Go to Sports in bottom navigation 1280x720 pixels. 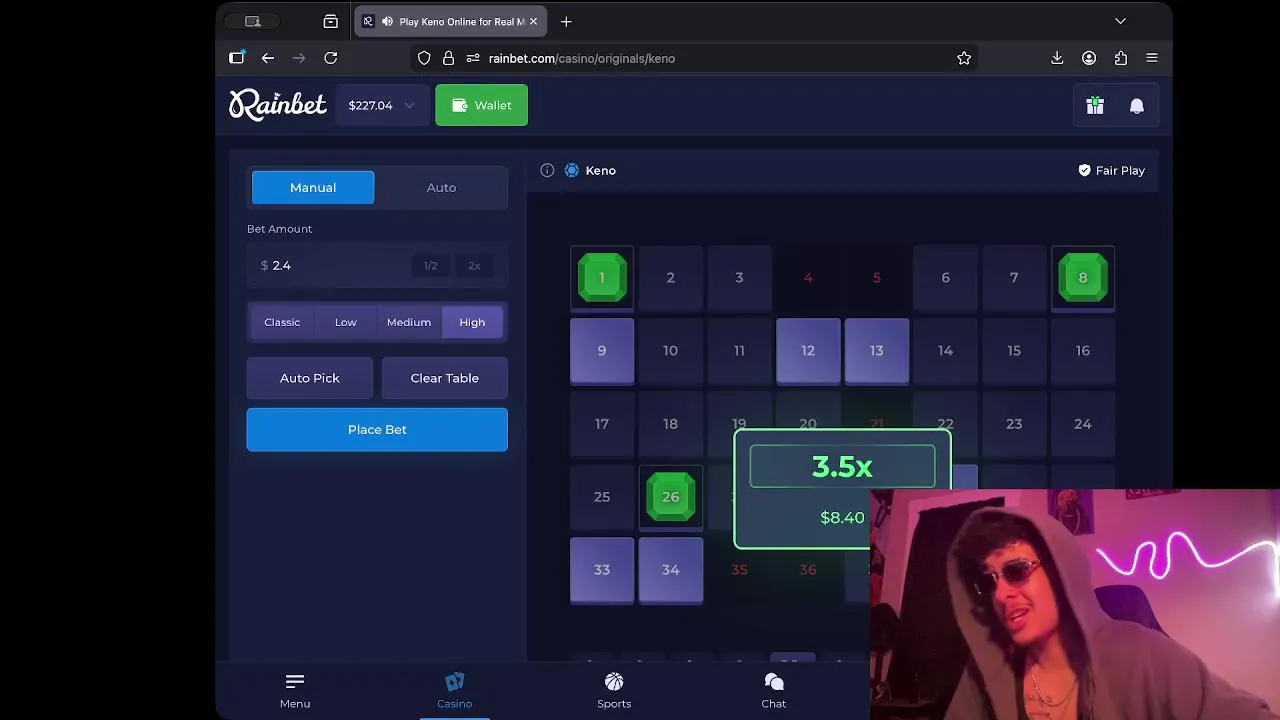[x=614, y=690]
